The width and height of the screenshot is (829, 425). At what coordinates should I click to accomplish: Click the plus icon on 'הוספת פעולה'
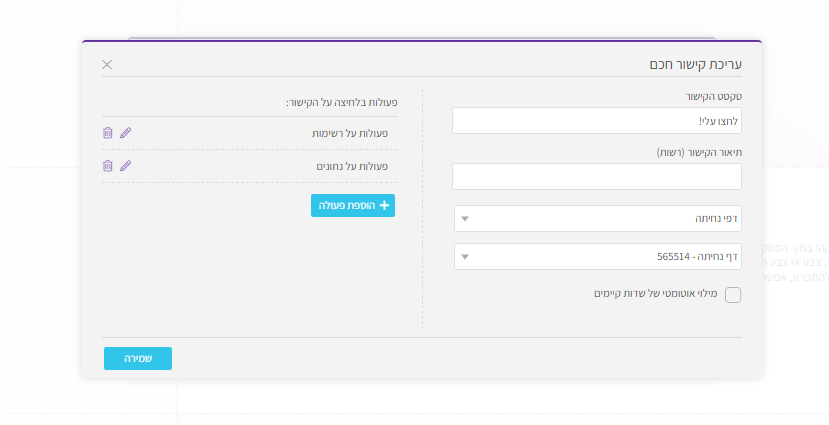click(384, 205)
